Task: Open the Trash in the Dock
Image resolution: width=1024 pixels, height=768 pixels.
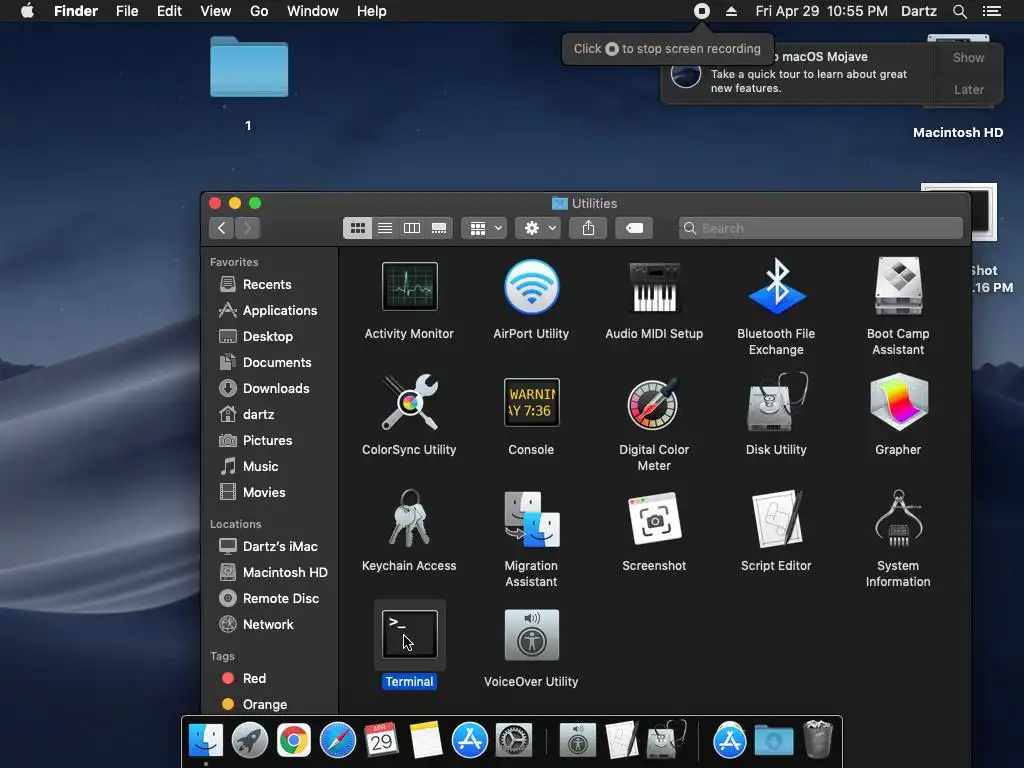Action: pos(818,739)
